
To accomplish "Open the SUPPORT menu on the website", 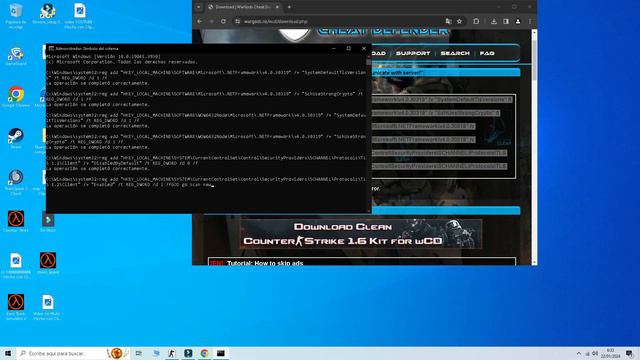I will point(413,53).
